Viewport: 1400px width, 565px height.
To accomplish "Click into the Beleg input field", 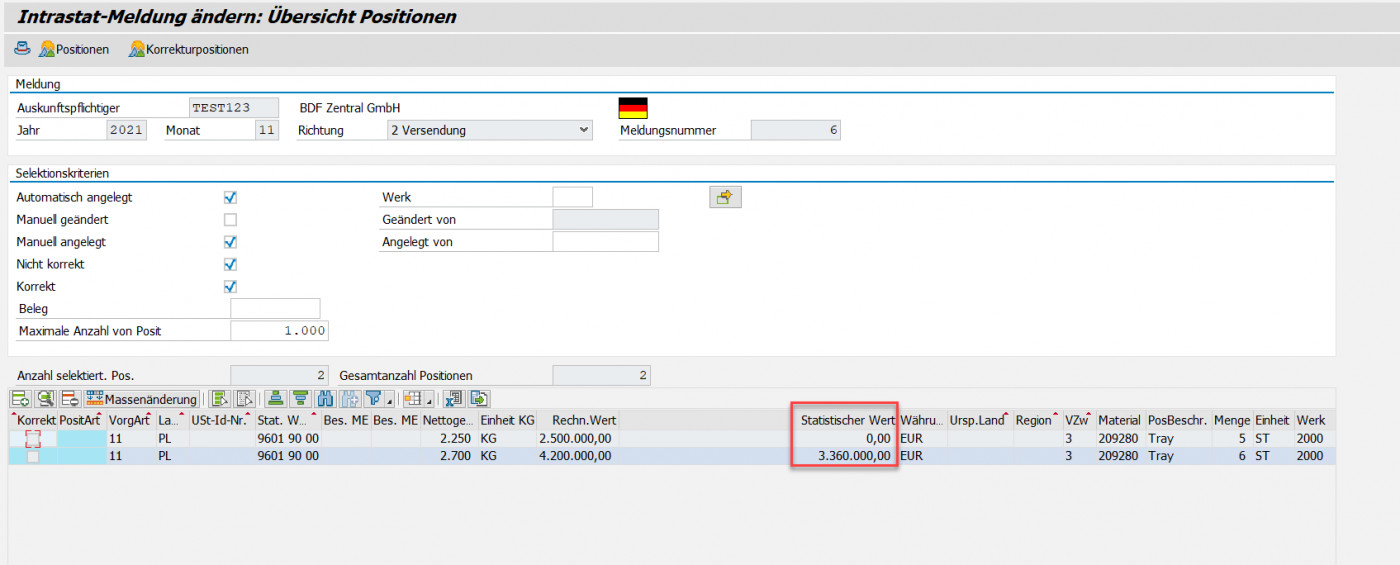I will tap(275, 309).
